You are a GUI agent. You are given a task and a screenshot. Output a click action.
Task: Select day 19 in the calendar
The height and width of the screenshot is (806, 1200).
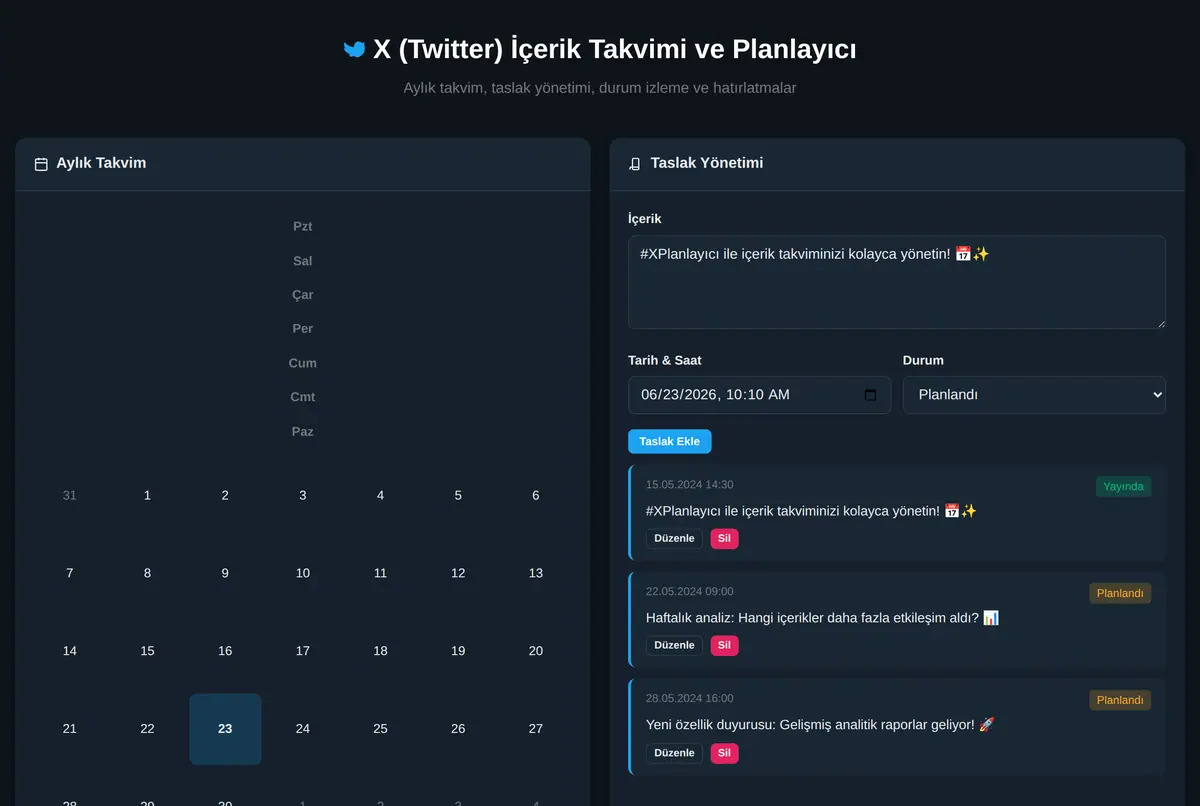point(458,651)
